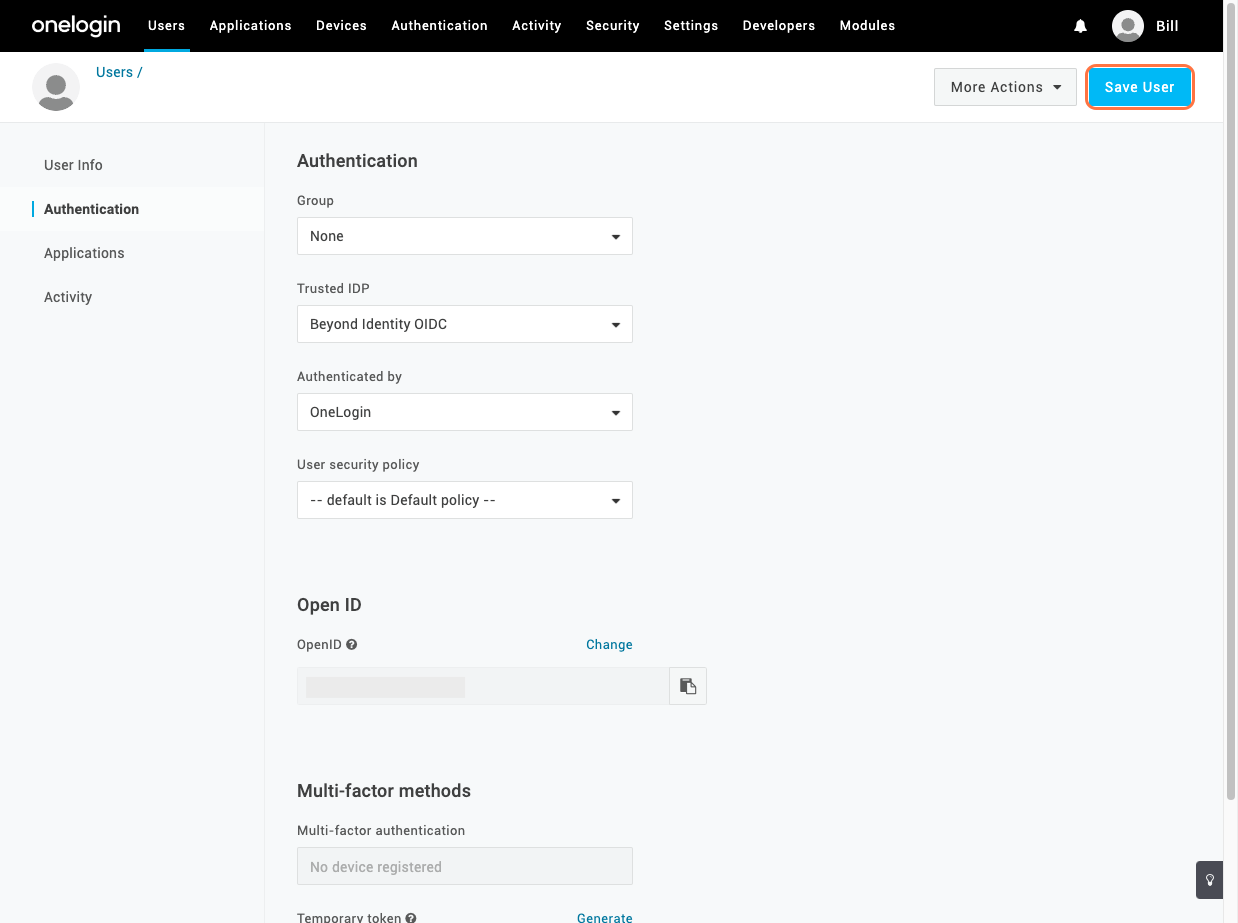Viewport: 1238px width, 923px height.
Task: Open the Authenticated by dropdown
Action: click(x=464, y=412)
